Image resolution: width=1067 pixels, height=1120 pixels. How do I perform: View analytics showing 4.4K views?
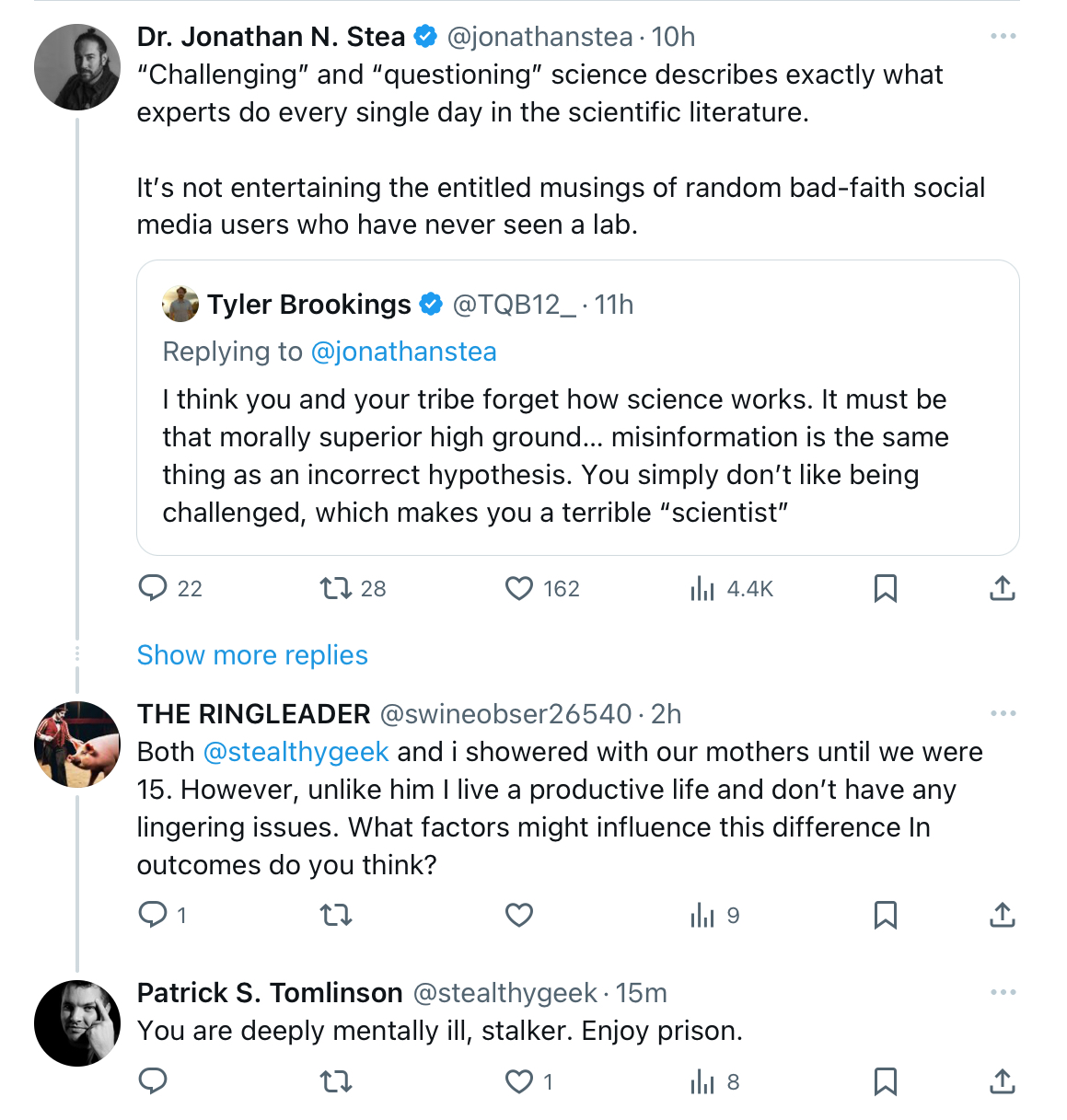click(731, 588)
